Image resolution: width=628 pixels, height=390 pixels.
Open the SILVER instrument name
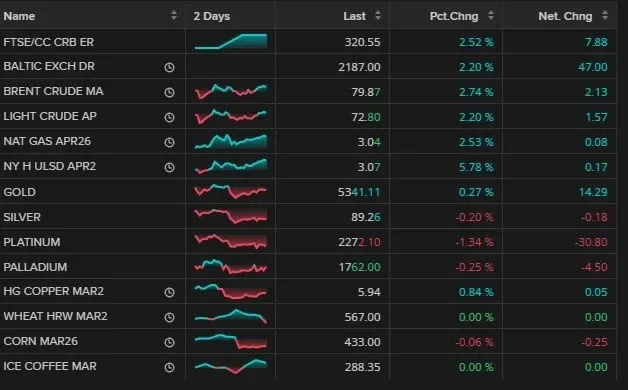(x=22, y=217)
